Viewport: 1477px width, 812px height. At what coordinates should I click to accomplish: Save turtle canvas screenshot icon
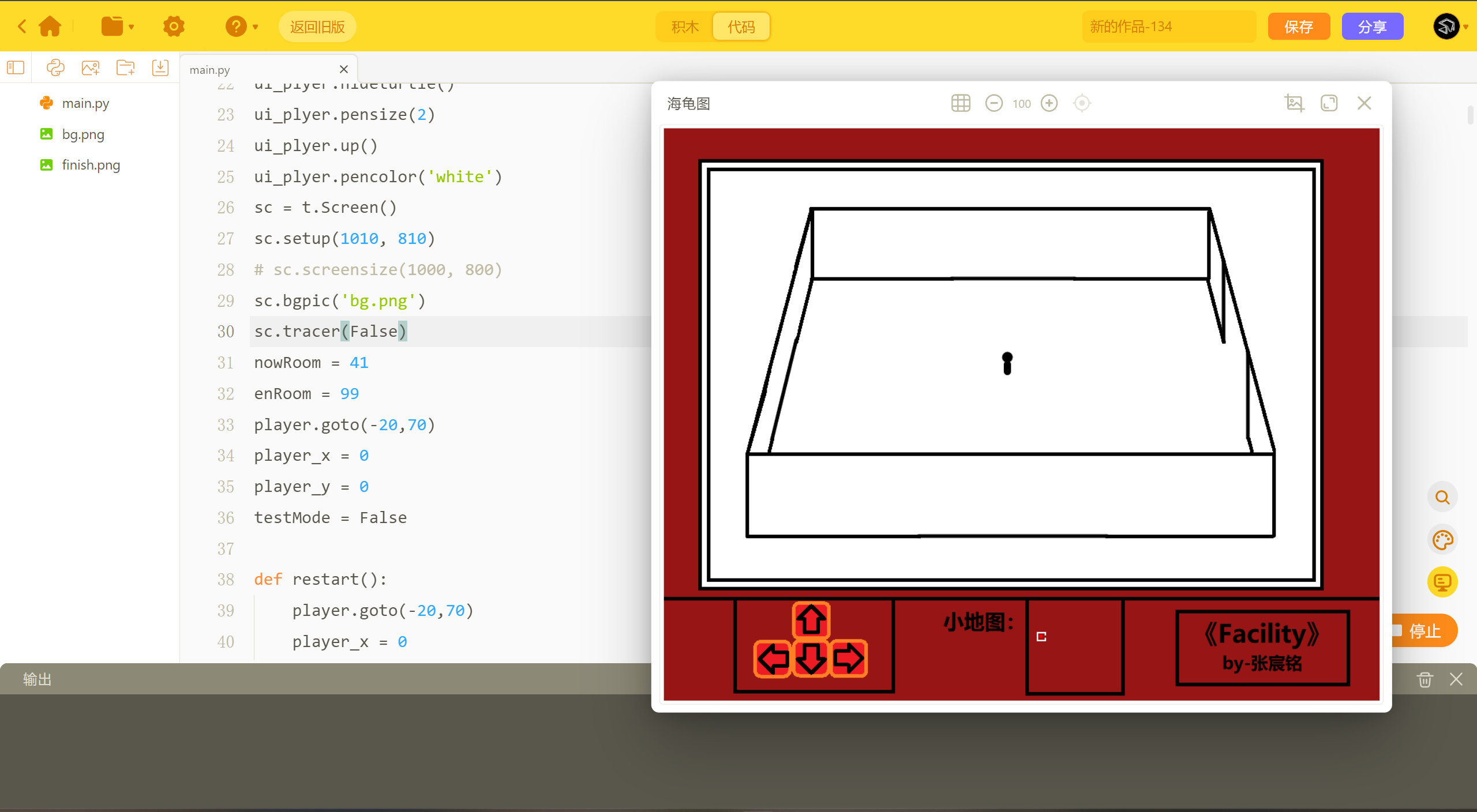click(x=1294, y=103)
